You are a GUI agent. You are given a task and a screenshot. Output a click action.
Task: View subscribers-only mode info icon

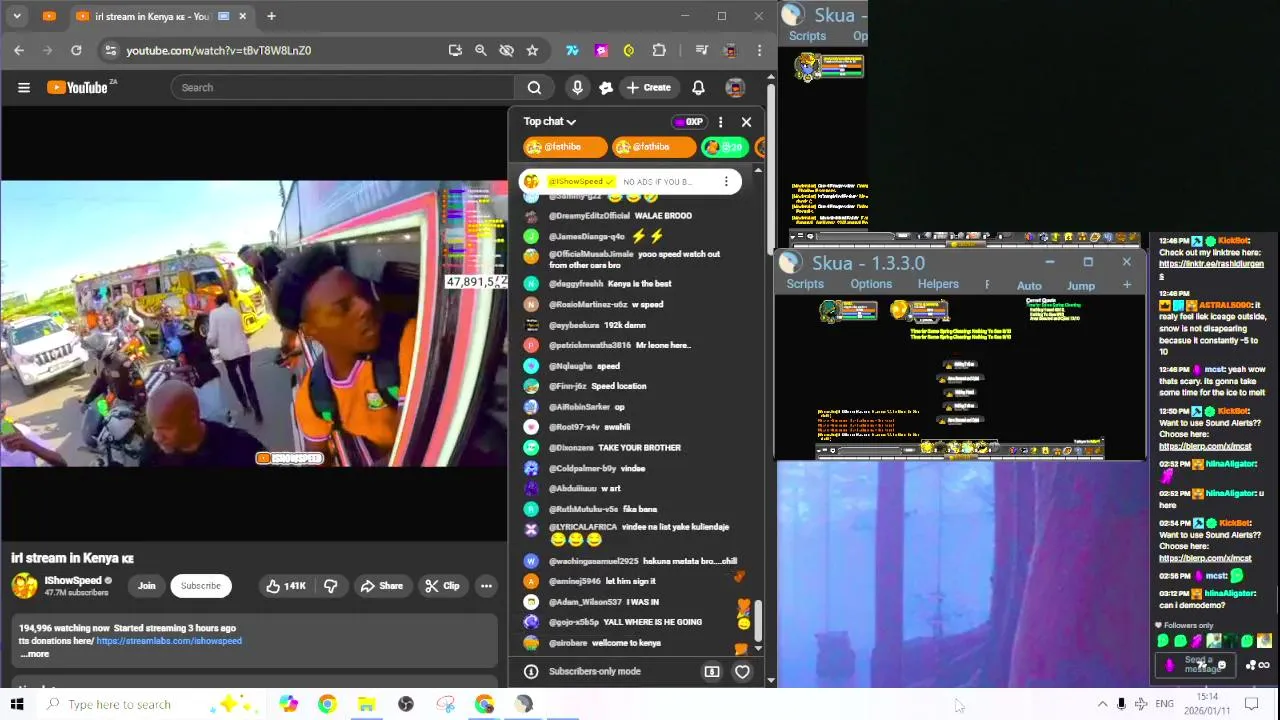pos(531,672)
